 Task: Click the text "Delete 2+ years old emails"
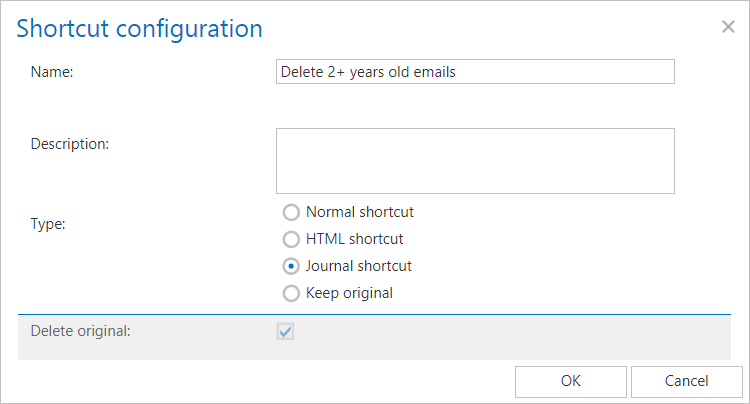368,71
